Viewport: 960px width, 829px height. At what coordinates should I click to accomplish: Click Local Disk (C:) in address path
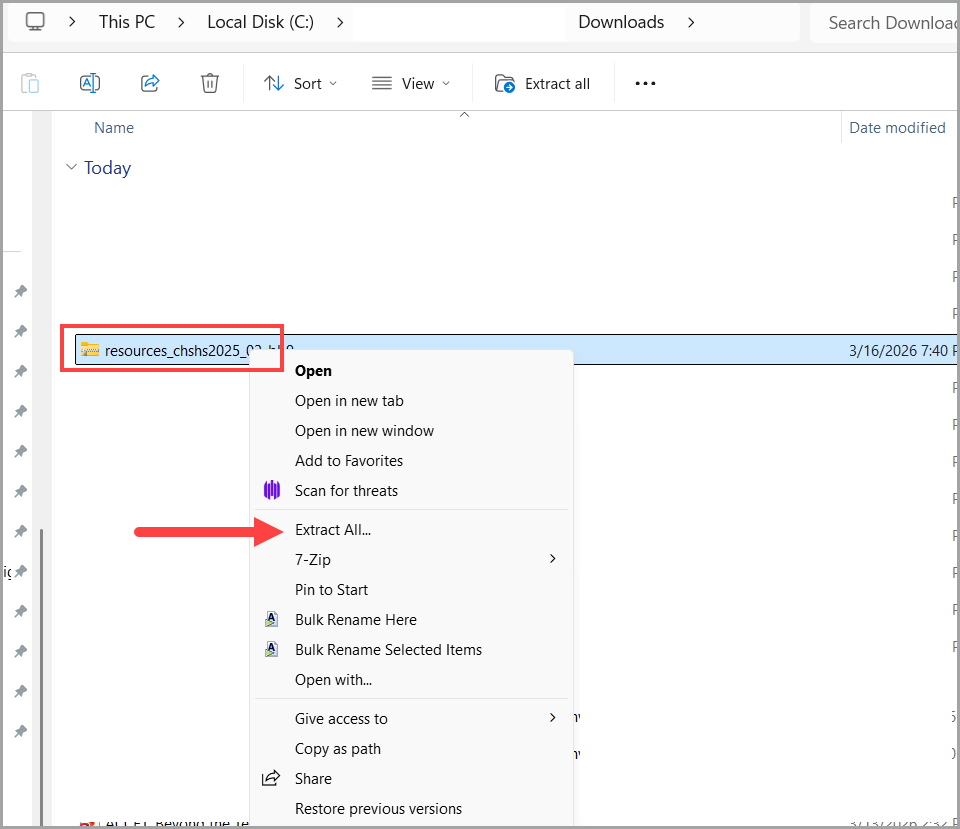(260, 22)
